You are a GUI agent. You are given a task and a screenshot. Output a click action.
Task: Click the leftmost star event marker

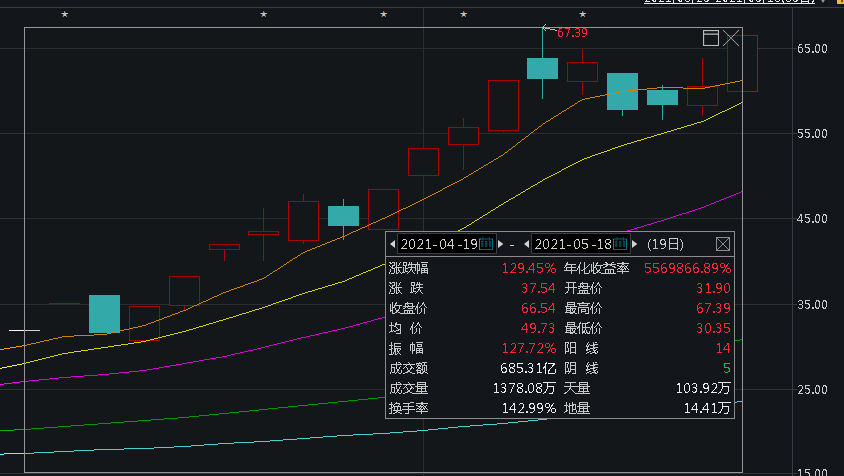point(65,14)
